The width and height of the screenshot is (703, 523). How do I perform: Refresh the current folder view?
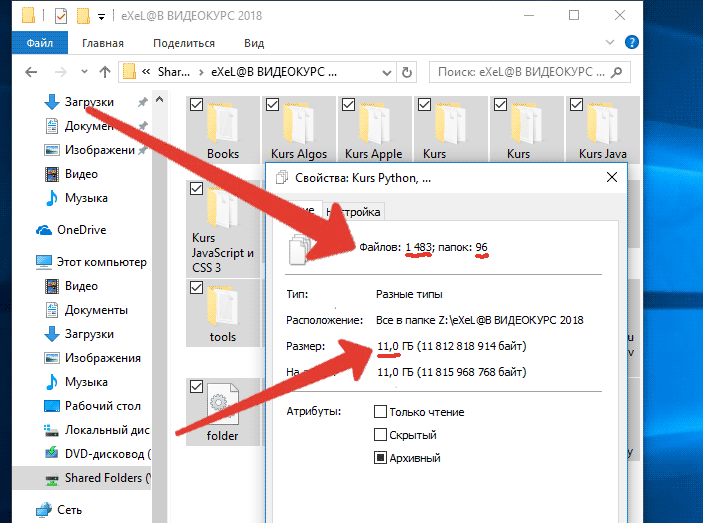pyautogui.click(x=407, y=73)
